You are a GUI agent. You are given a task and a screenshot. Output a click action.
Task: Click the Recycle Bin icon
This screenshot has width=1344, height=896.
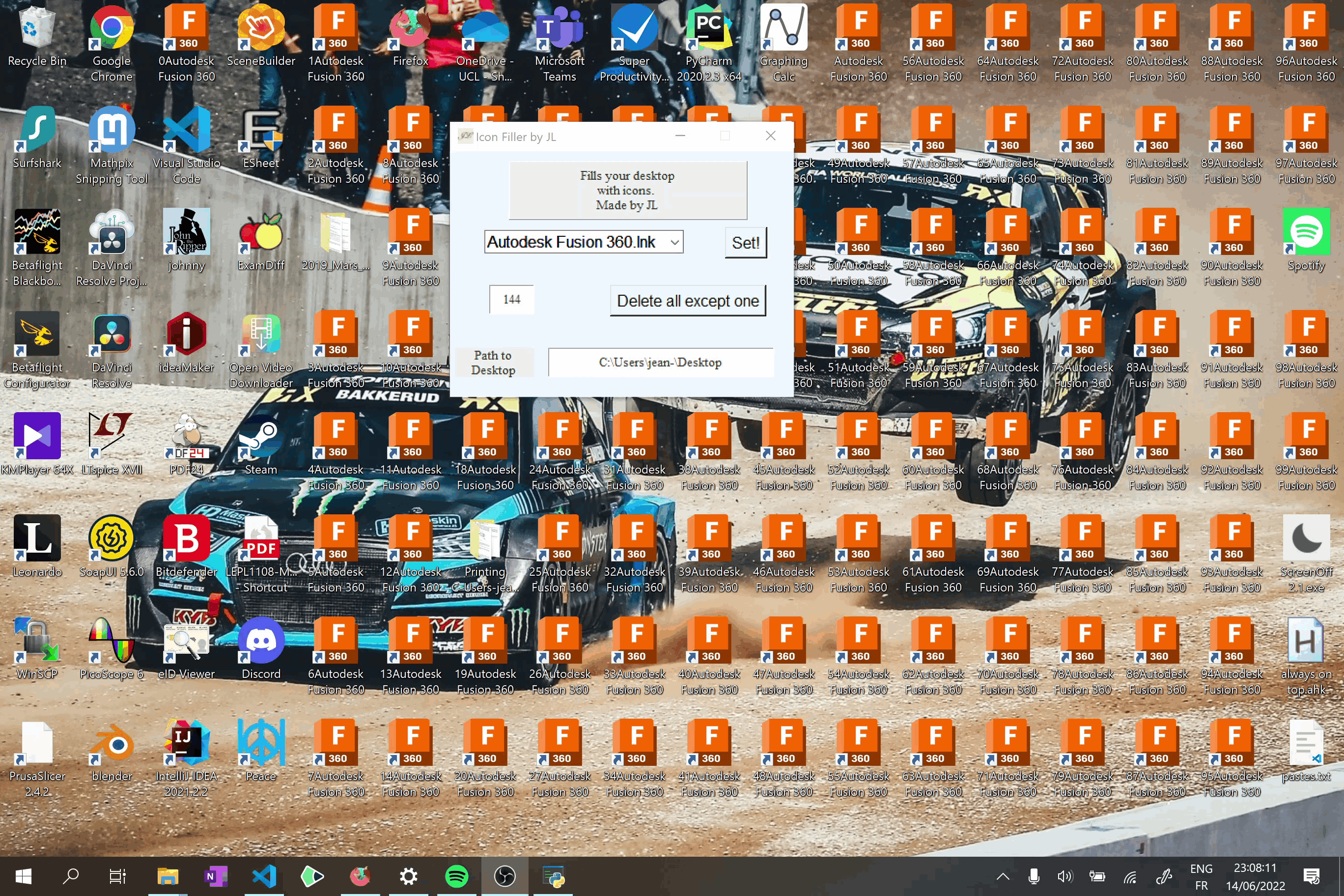point(37,28)
